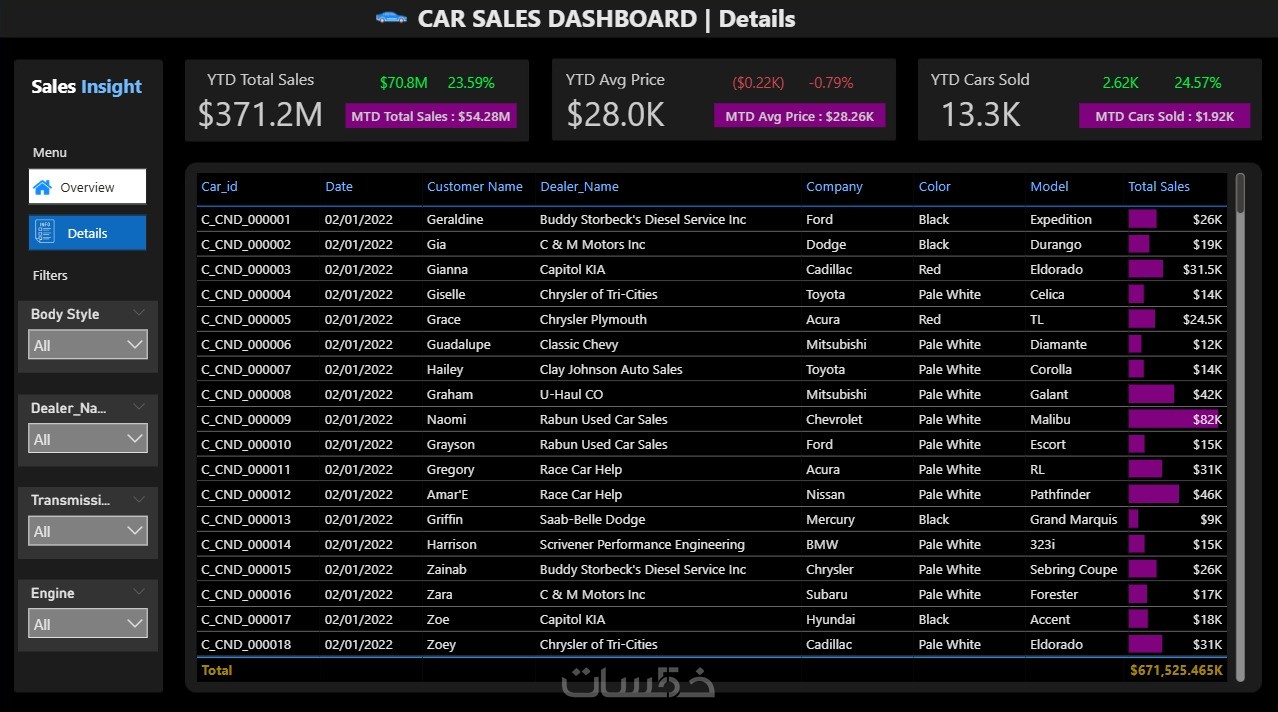Click dealer Clay Johnson Auto Sales
Viewport: 1278px width, 712px height.
(611, 369)
